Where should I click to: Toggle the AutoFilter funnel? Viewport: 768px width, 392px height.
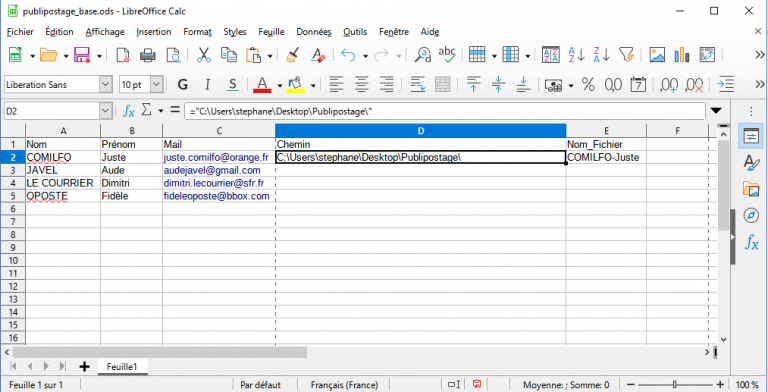(626, 55)
